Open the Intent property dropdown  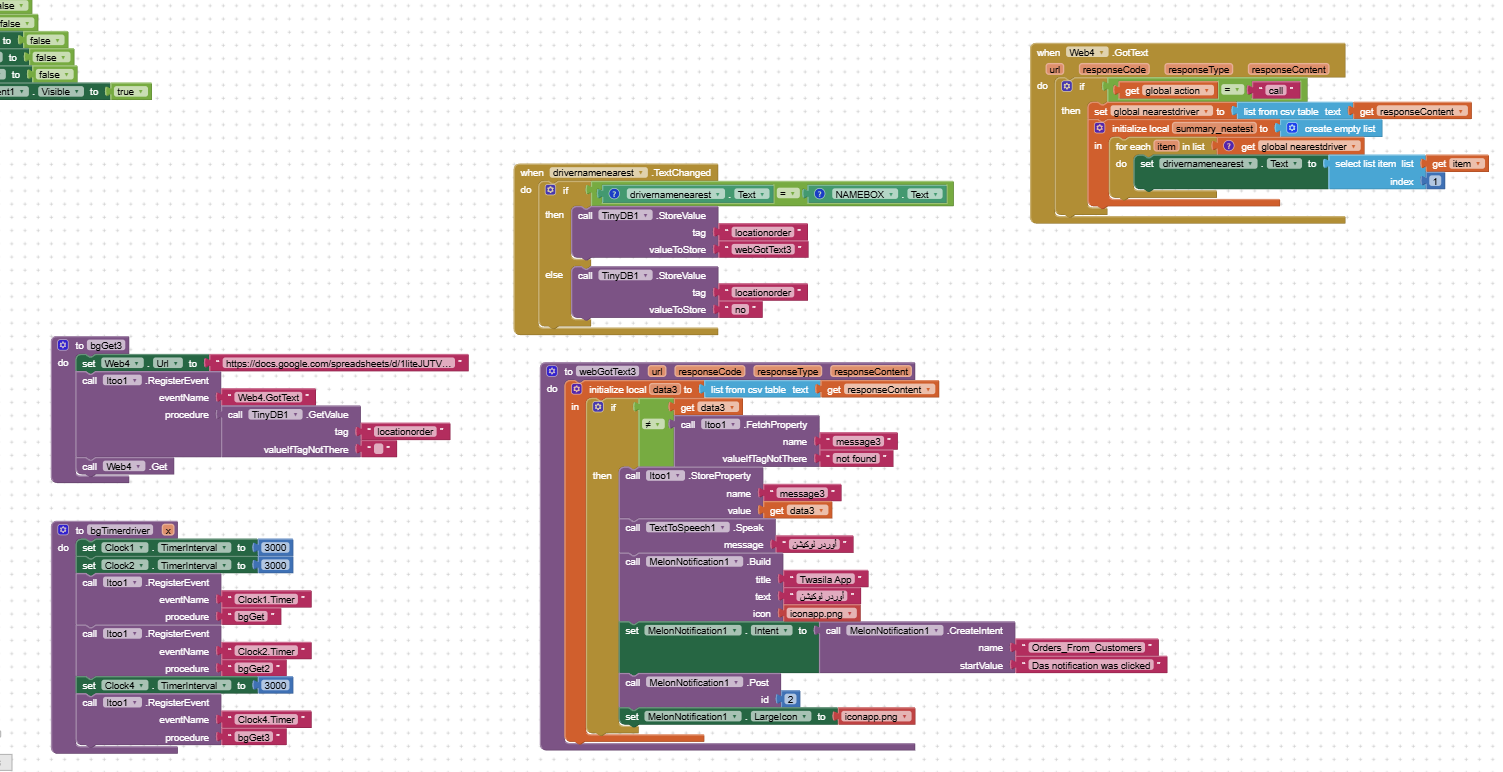pyautogui.click(x=770, y=631)
